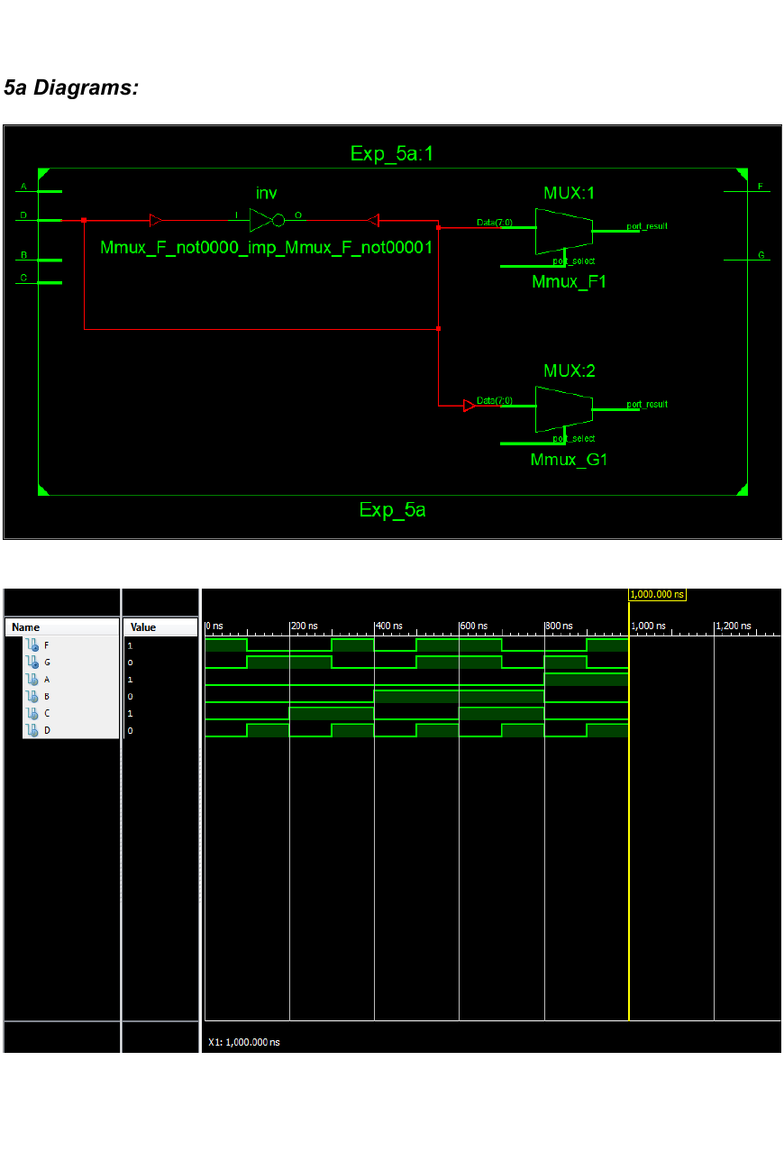The width and height of the screenshot is (784, 1152).
Task: Click the 5a Diagrams heading
Action: coord(71,88)
